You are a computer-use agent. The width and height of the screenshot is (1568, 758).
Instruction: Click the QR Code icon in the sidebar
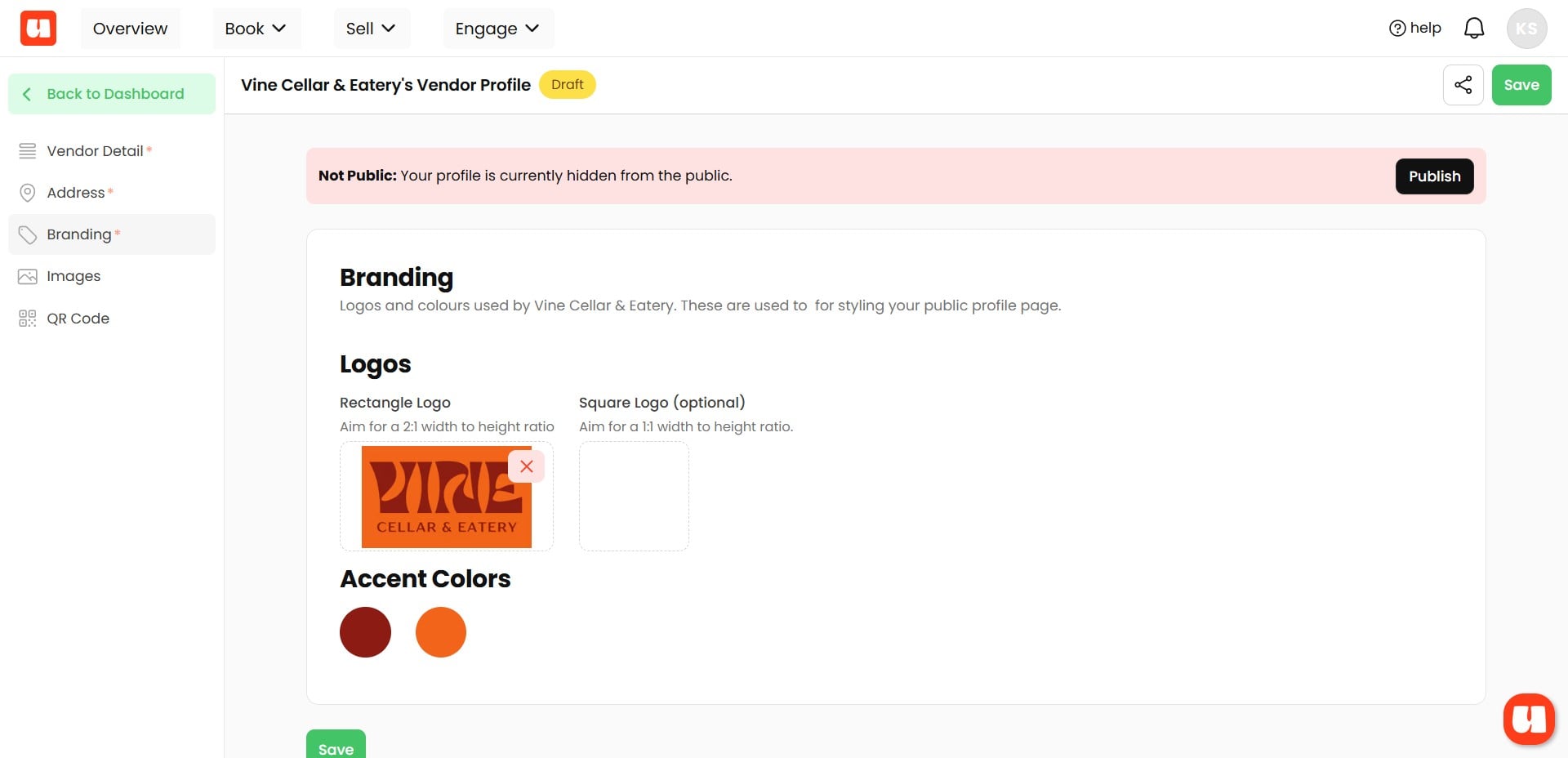[27, 318]
